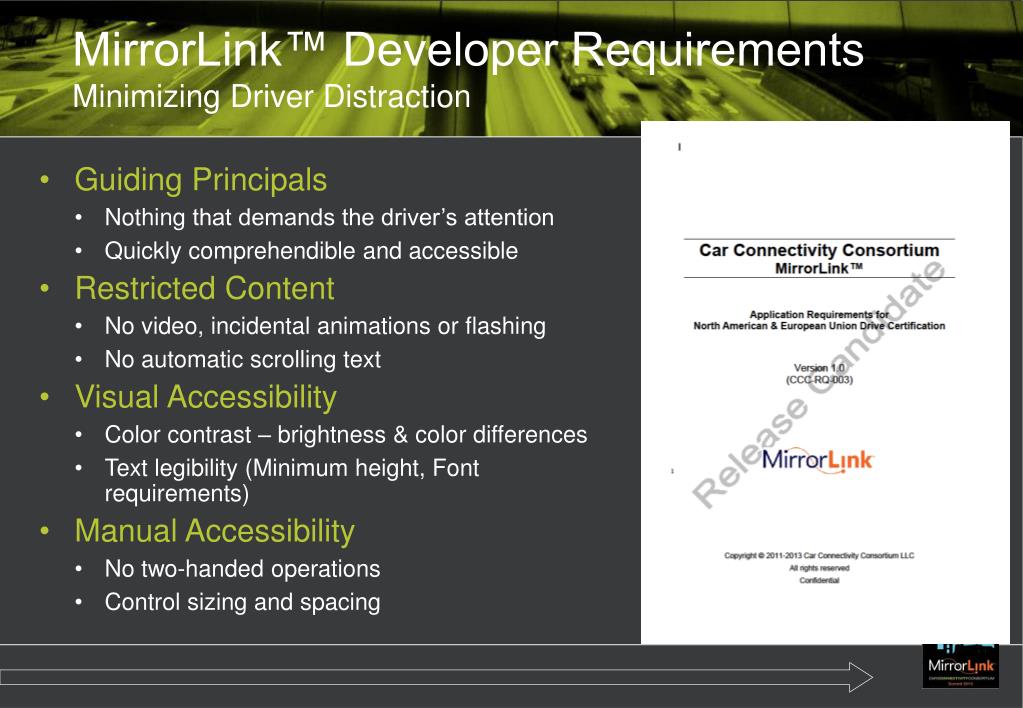Click the 'Manual Accessibility' heading
Viewport: 1023px width, 708px height.
(x=215, y=531)
